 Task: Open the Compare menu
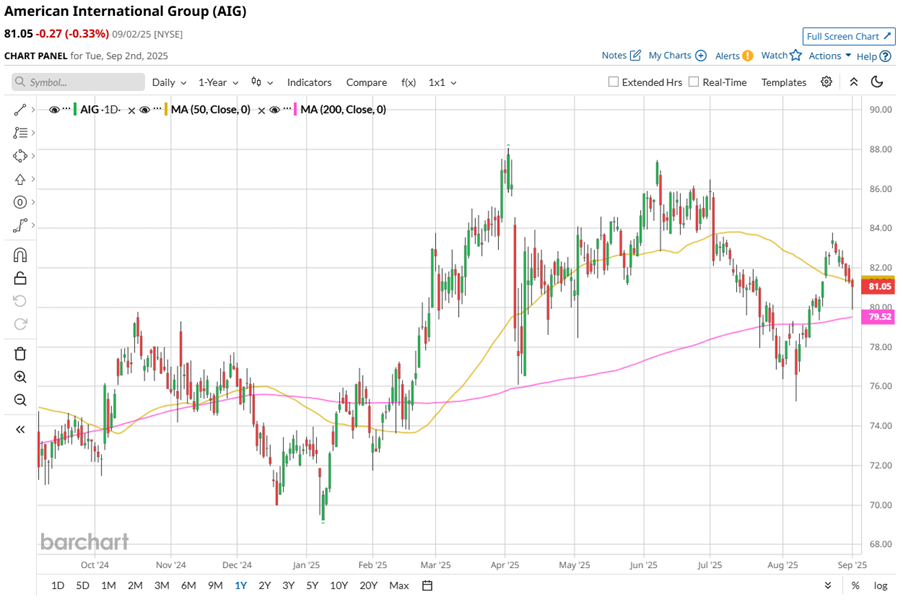click(366, 82)
